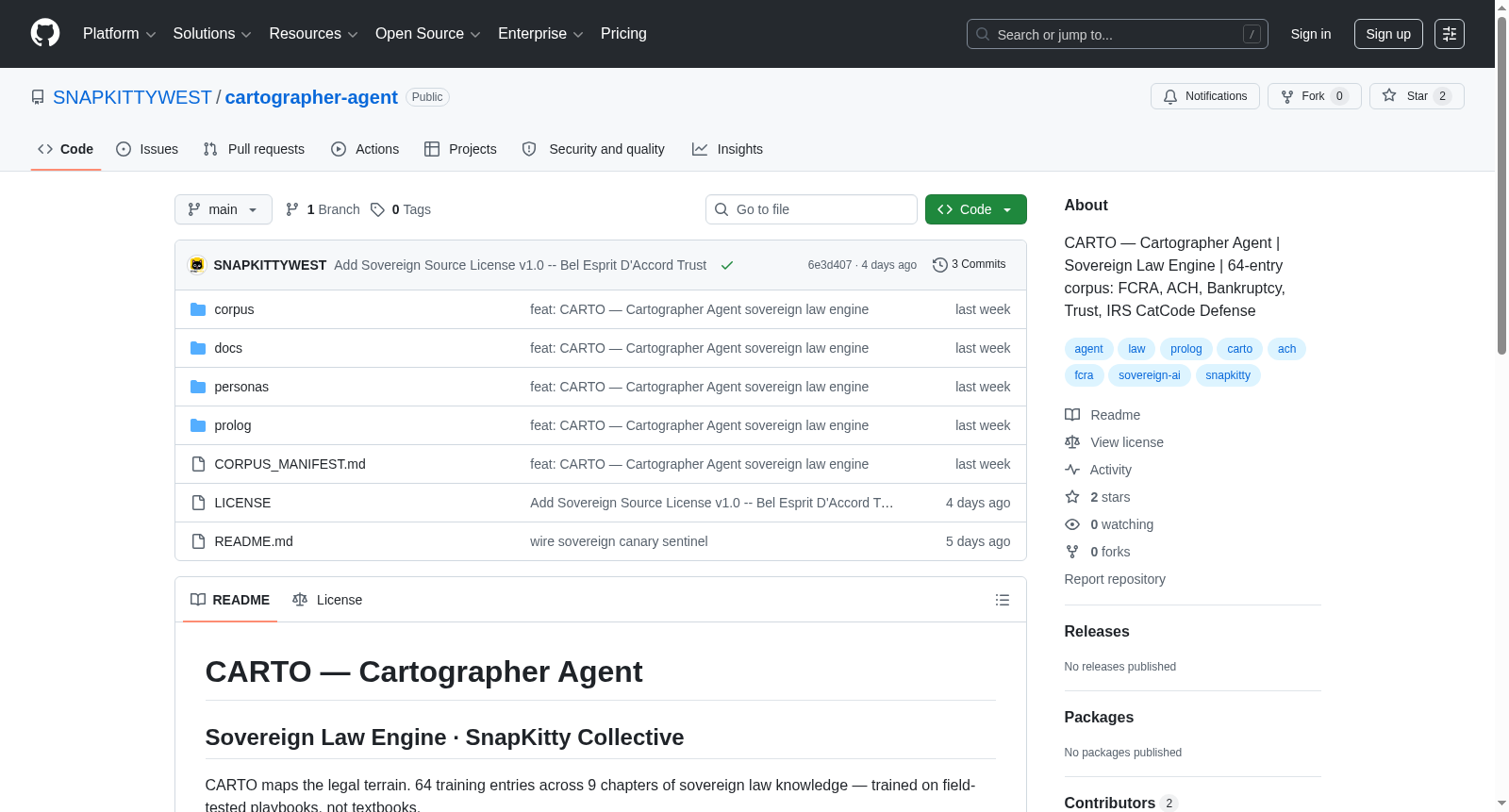Click the fork icon beside 0 forks
This screenshot has width=1509, height=812.
(1072, 552)
